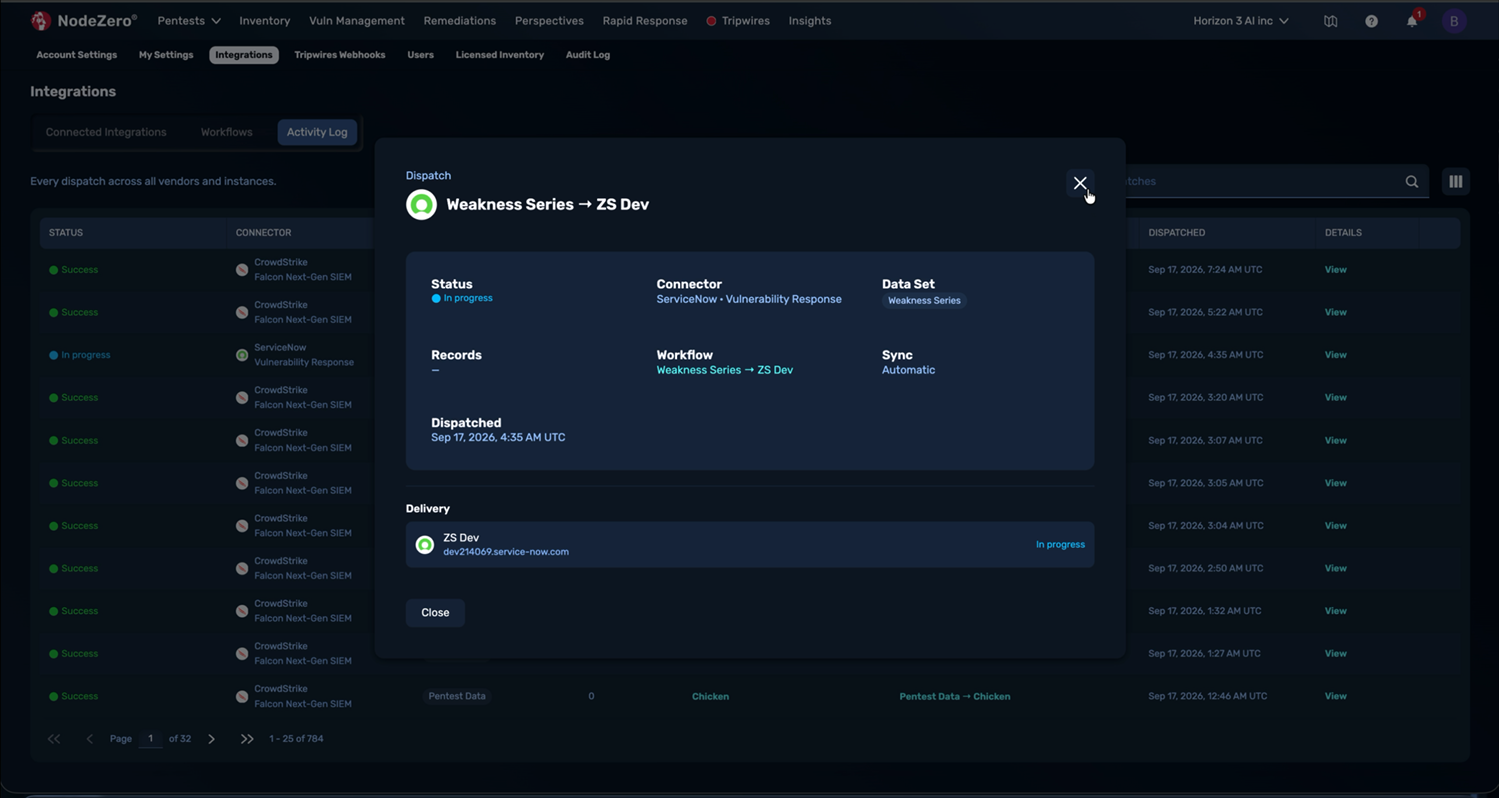Open the Horizon 3 AI inc account dropdown
This screenshot has height=798, width=1499.
click(x=1241, y=21)
